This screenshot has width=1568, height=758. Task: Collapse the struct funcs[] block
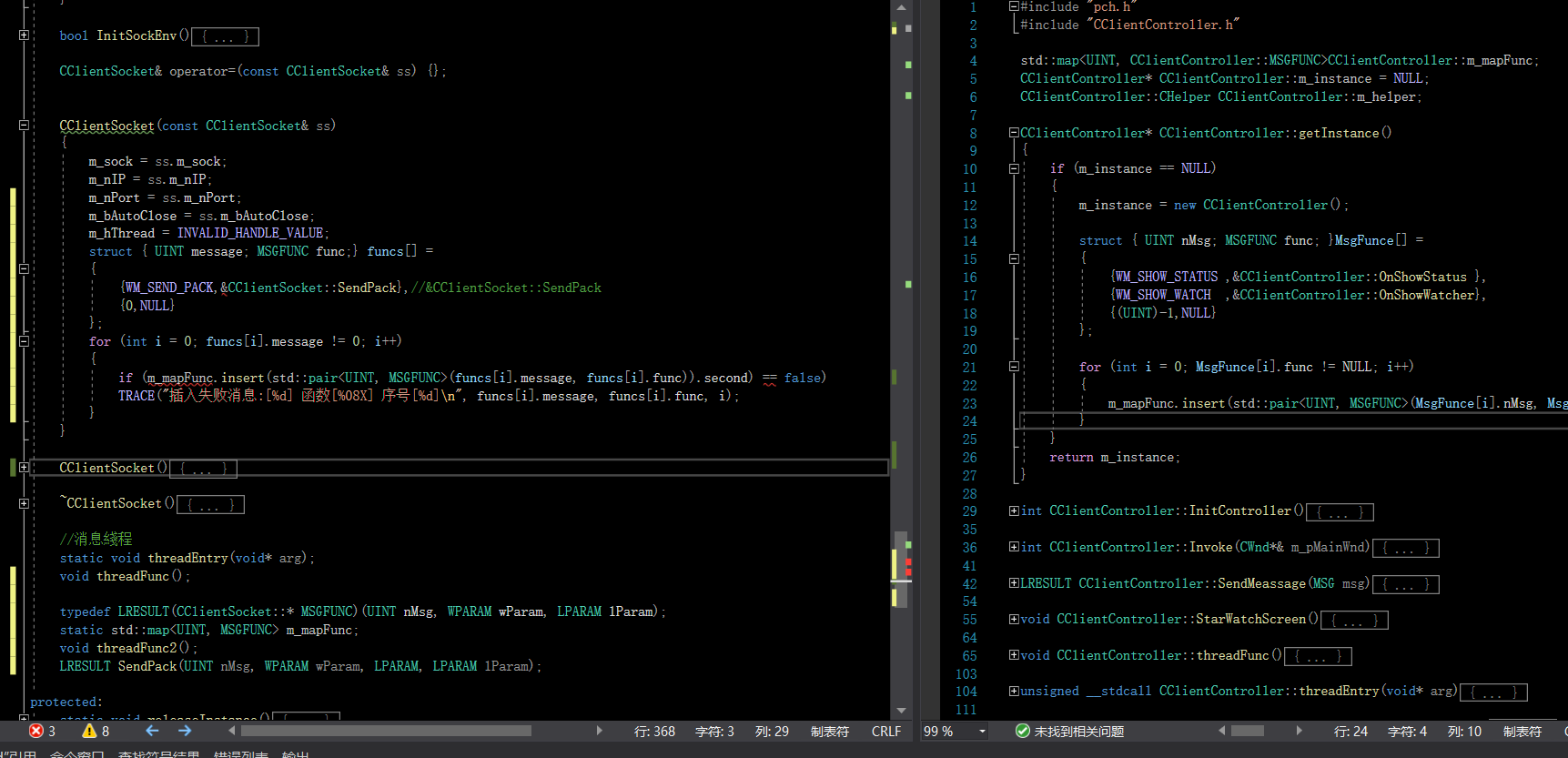pyautogui.click(x=24, y=269)
